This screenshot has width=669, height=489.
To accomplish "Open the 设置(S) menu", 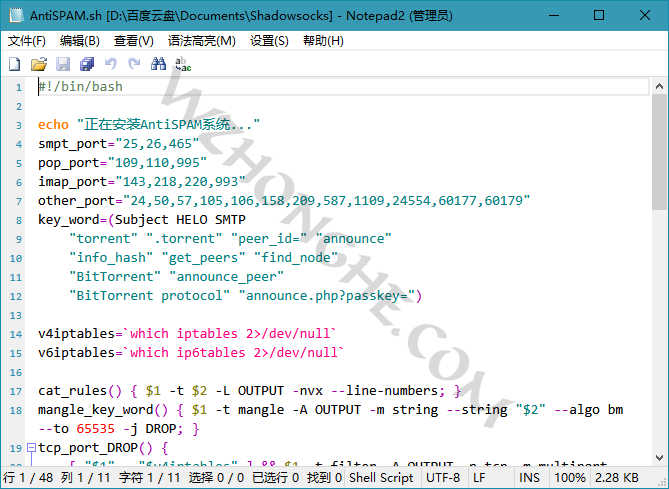I will click(269, 41).
